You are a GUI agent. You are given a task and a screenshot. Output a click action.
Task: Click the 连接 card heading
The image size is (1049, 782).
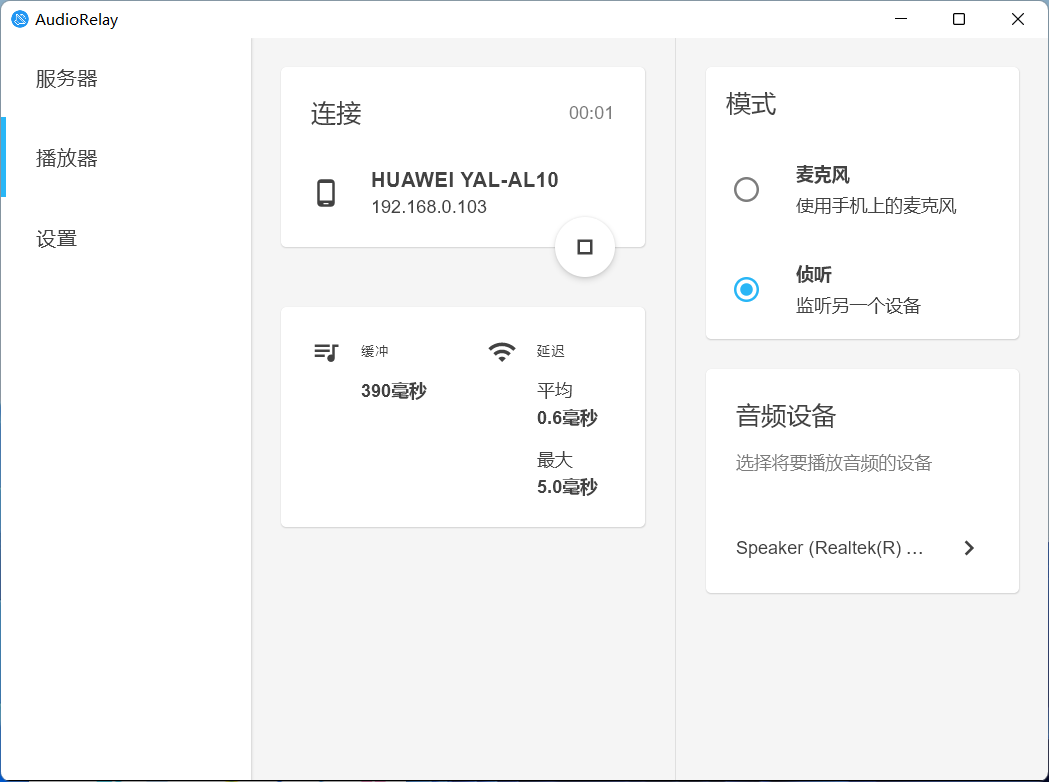(x=336, y=114)
